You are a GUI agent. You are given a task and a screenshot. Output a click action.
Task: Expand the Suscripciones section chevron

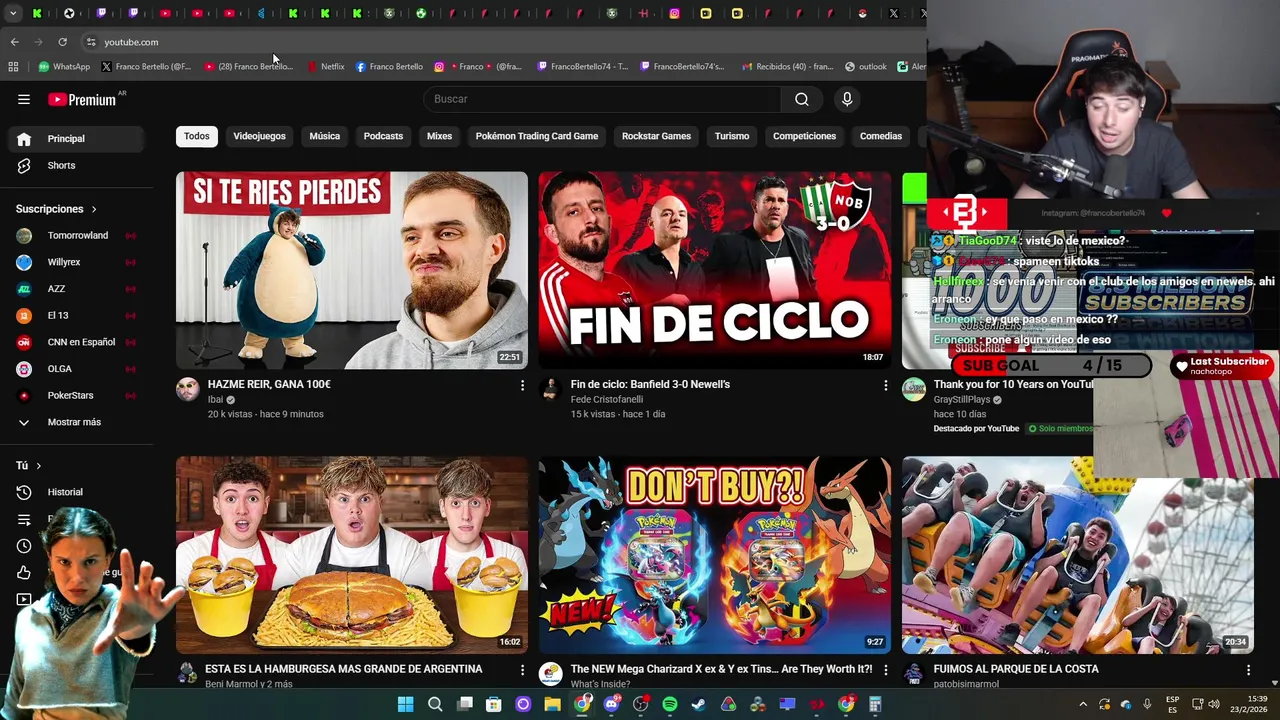tap(94, 209)
